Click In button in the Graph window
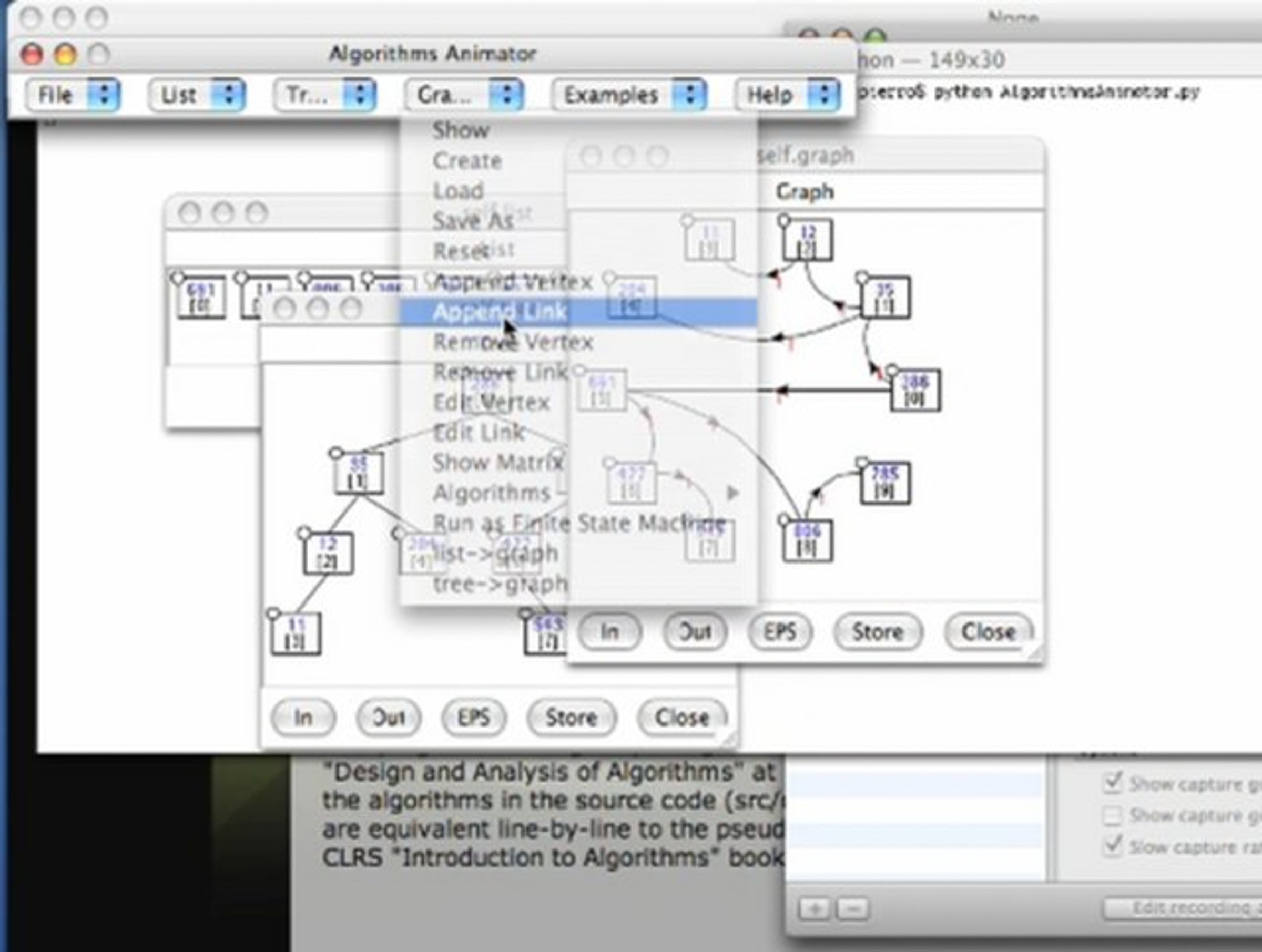Viewport: 1262px width, 952px height. 610,631
